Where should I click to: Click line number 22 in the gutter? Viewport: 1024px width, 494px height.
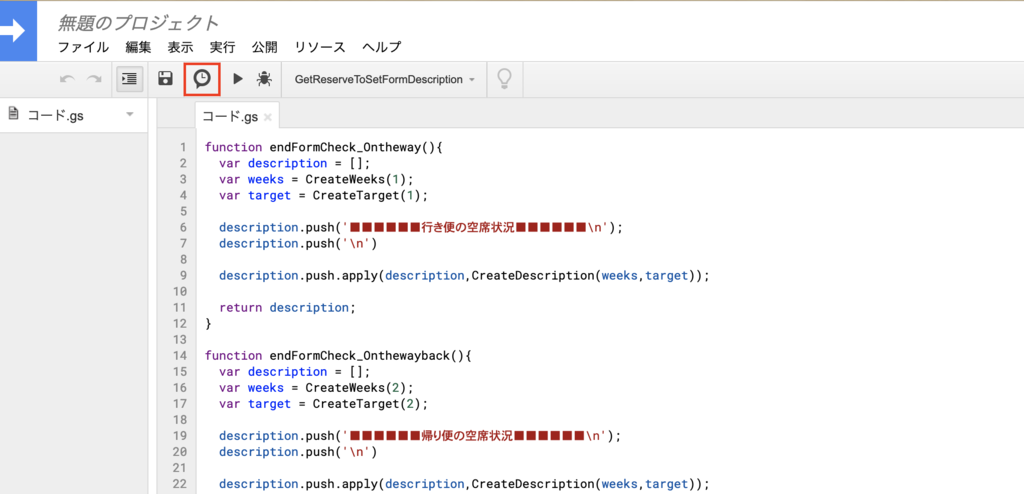pyautogui.click(x=180, y=484)
